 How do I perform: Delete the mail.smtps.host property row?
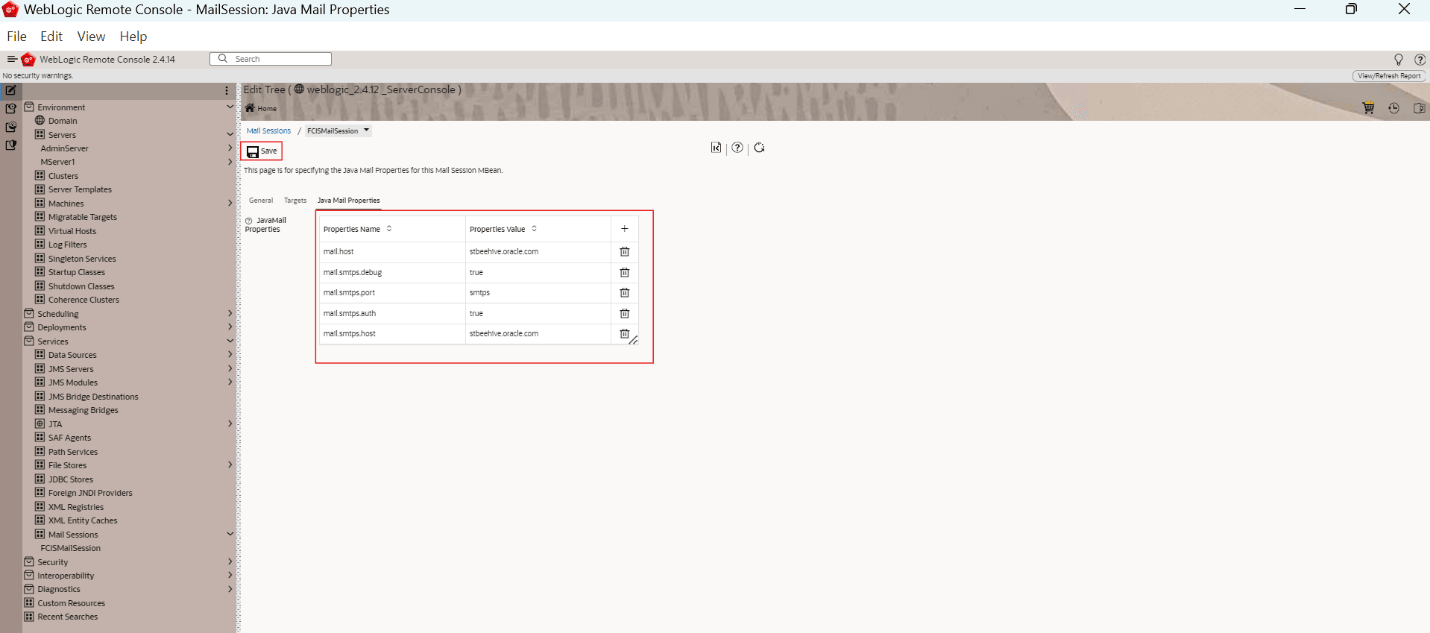[x=624, y=334]
